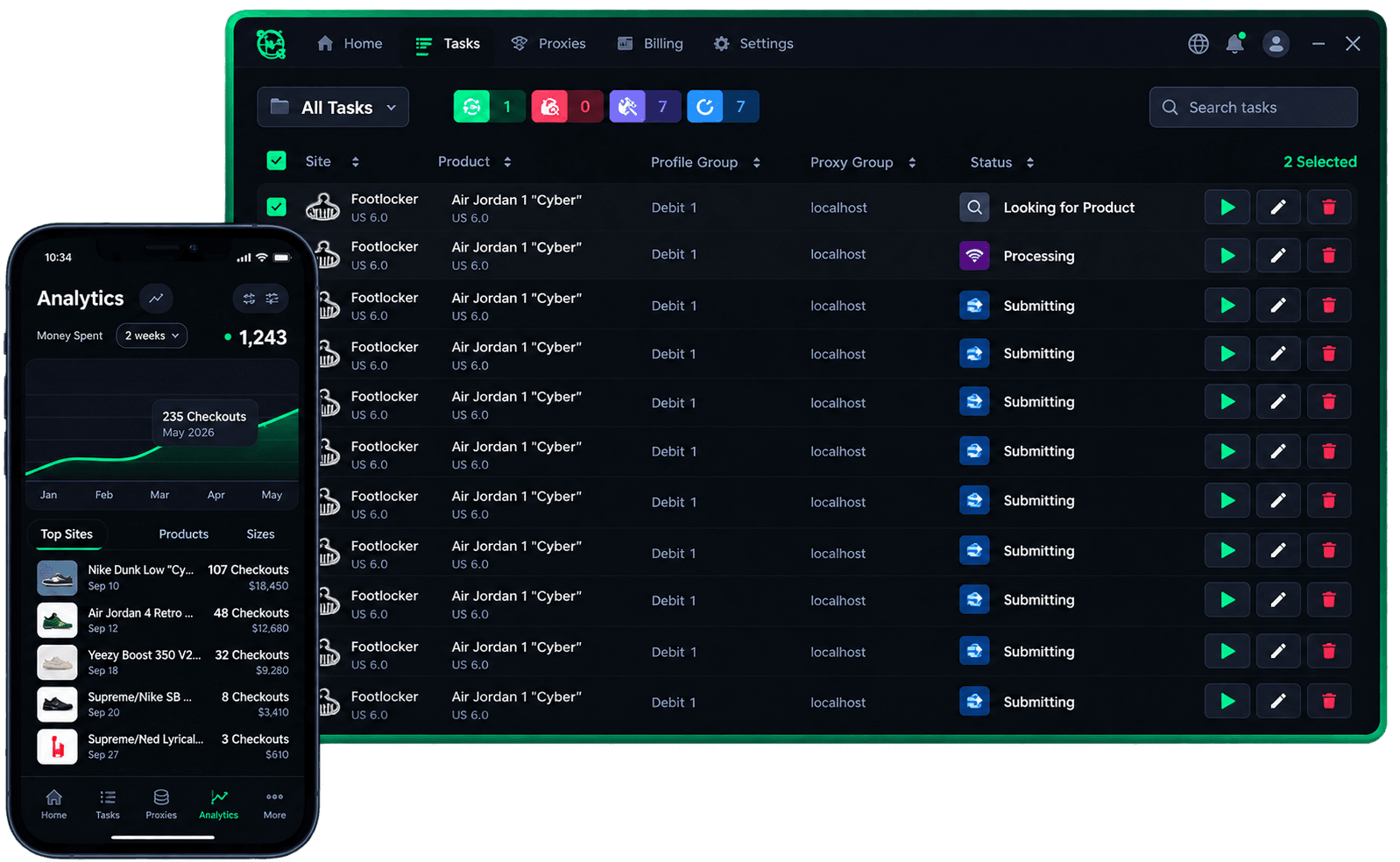Tap Analytics in phone bottom navigation
The height and width of the screenshot is (862, 1400).
pos(218,803)
